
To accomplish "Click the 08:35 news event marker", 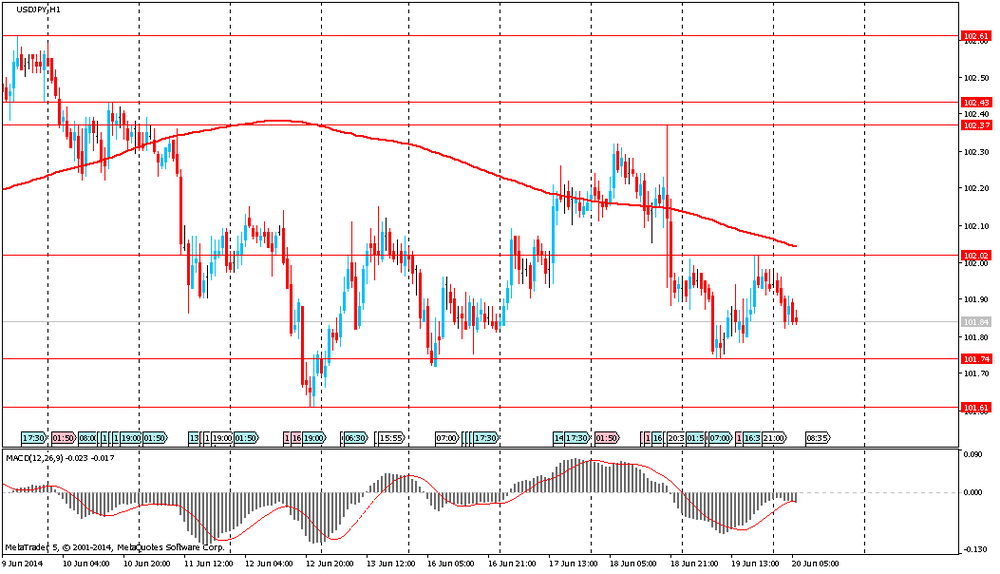I will (816, 438).
